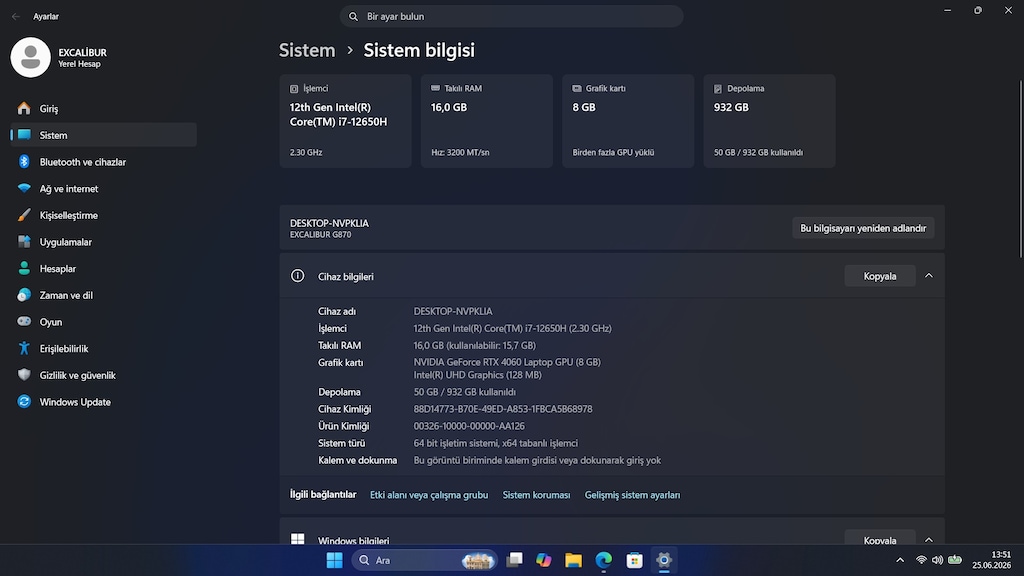Click the Giriş home icon in sidebar

pyautogui.click(x=24, y=108)
